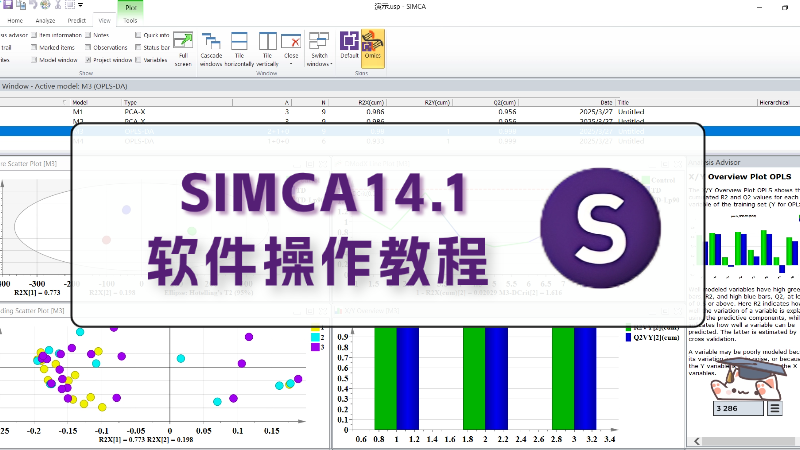Click the 0.956 Q2 value of M1
800x450 pixels.
[507, 112]
